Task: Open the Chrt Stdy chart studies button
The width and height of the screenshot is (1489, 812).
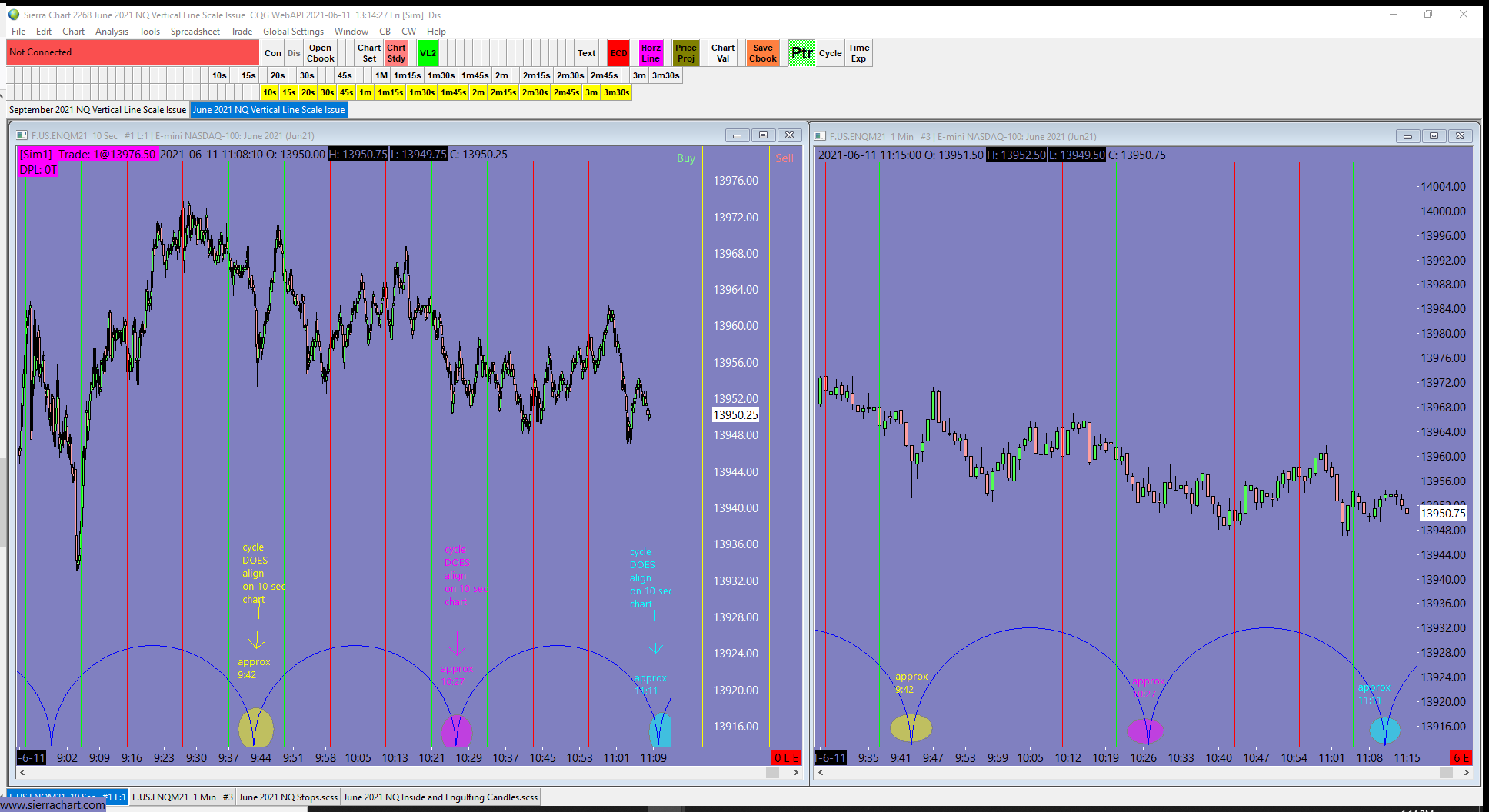Action: click(x=396, y=53)
